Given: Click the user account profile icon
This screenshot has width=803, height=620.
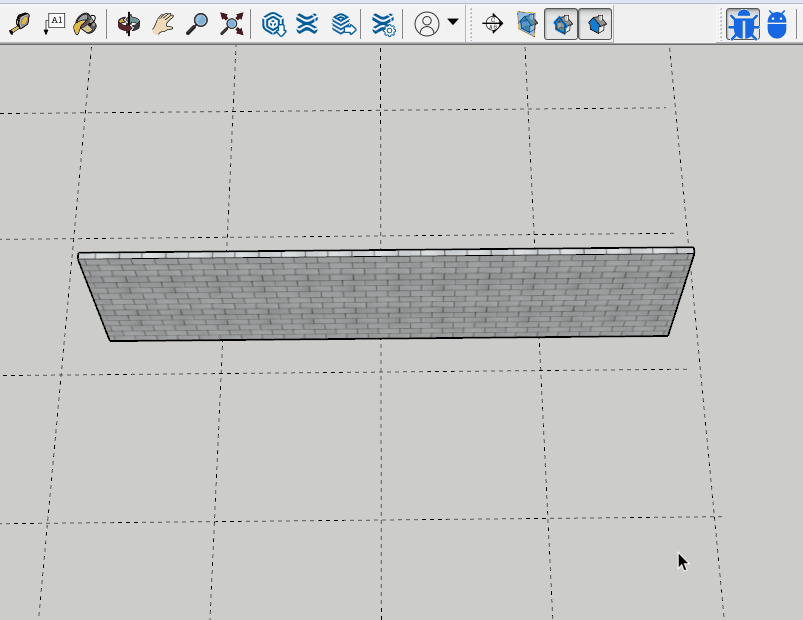Looking at the screenshot, I should (427, 24).
